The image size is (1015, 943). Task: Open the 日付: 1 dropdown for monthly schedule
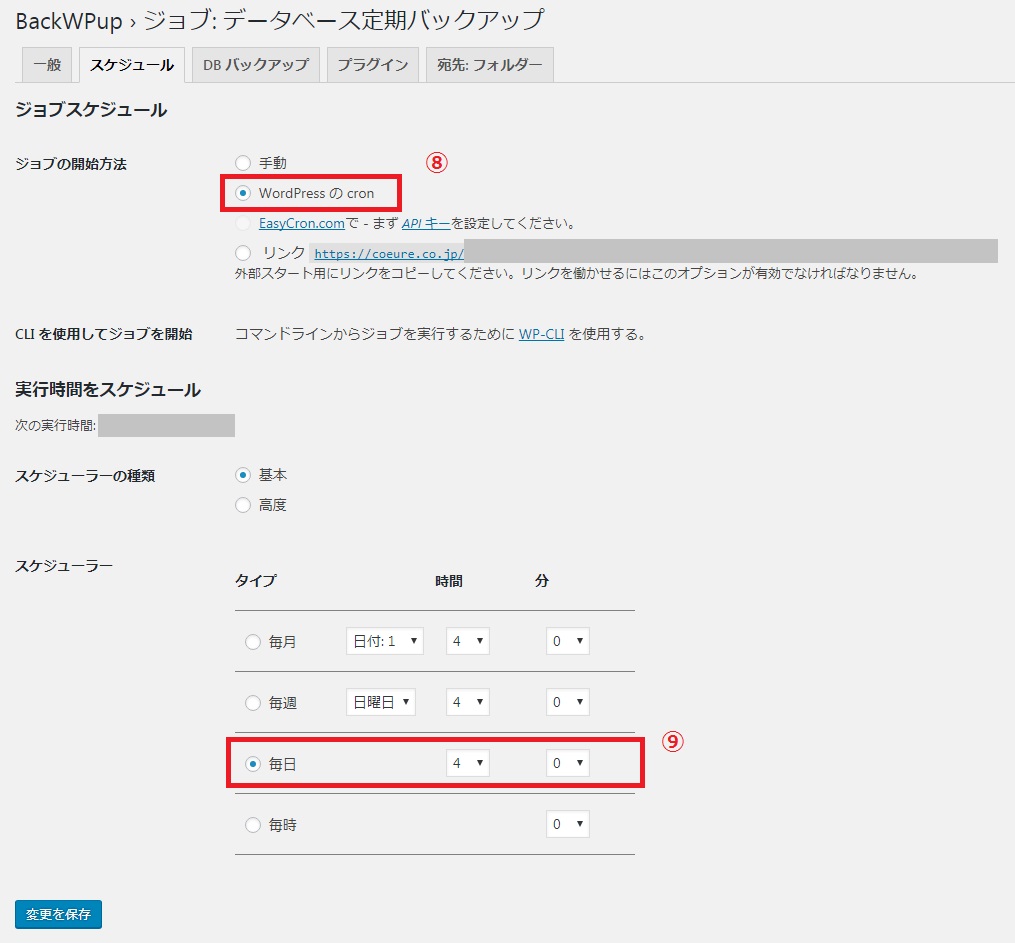384,642
